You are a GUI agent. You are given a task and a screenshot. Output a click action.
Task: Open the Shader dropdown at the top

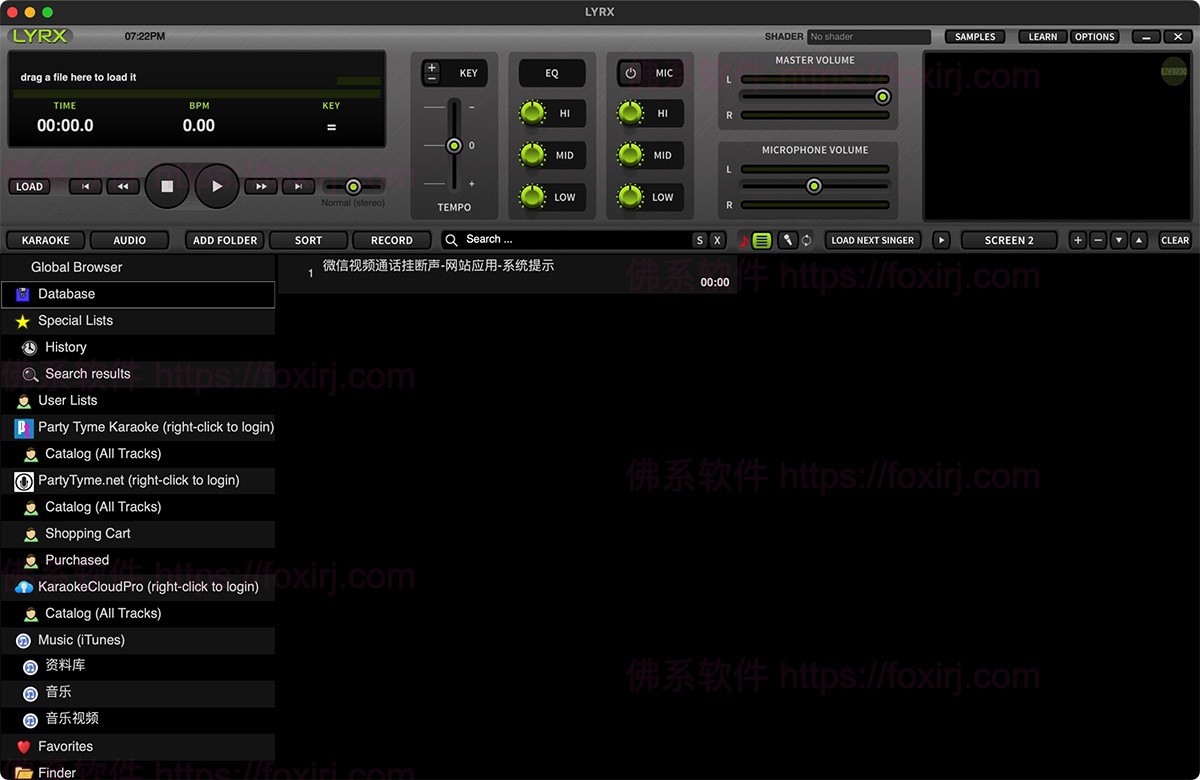pos(869,36)
